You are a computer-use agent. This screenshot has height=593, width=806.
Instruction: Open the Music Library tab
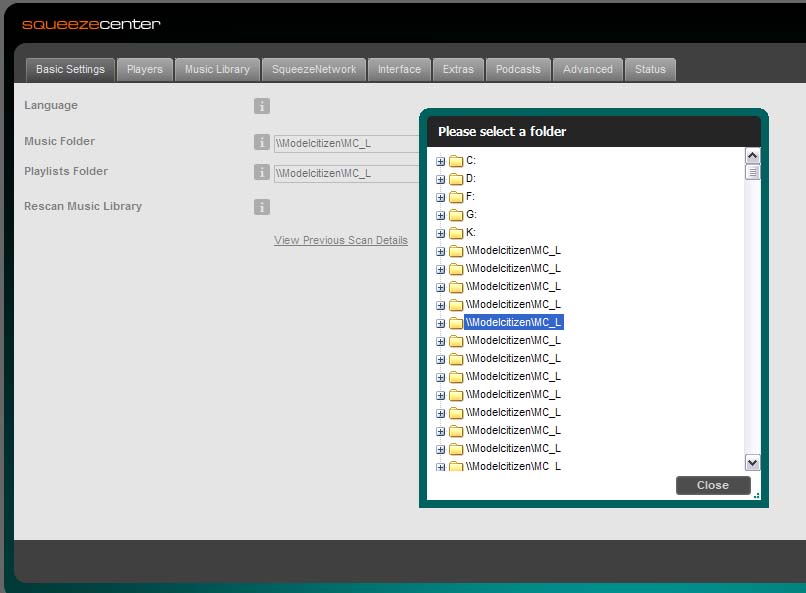point(217,69)
